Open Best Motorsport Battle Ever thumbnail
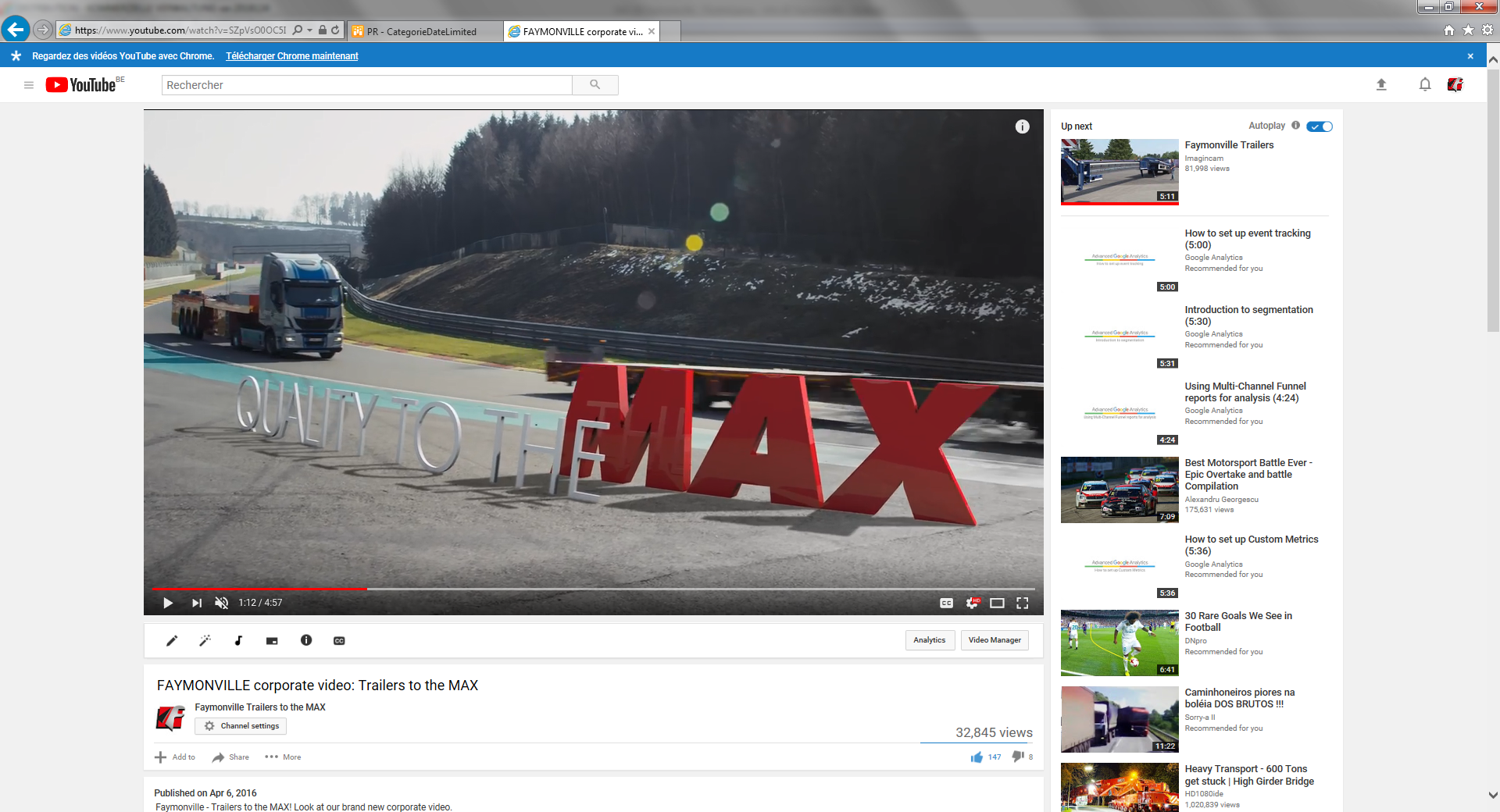The image size is (1500, 812). tap(1120, 490)
